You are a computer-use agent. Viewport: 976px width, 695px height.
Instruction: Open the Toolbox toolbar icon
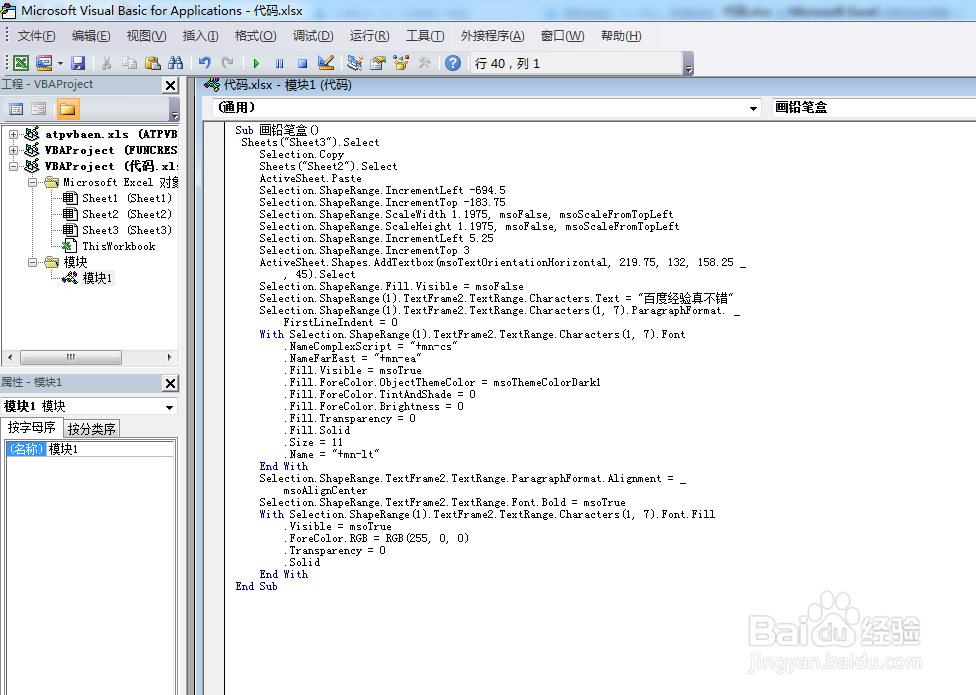click(425, 63)
